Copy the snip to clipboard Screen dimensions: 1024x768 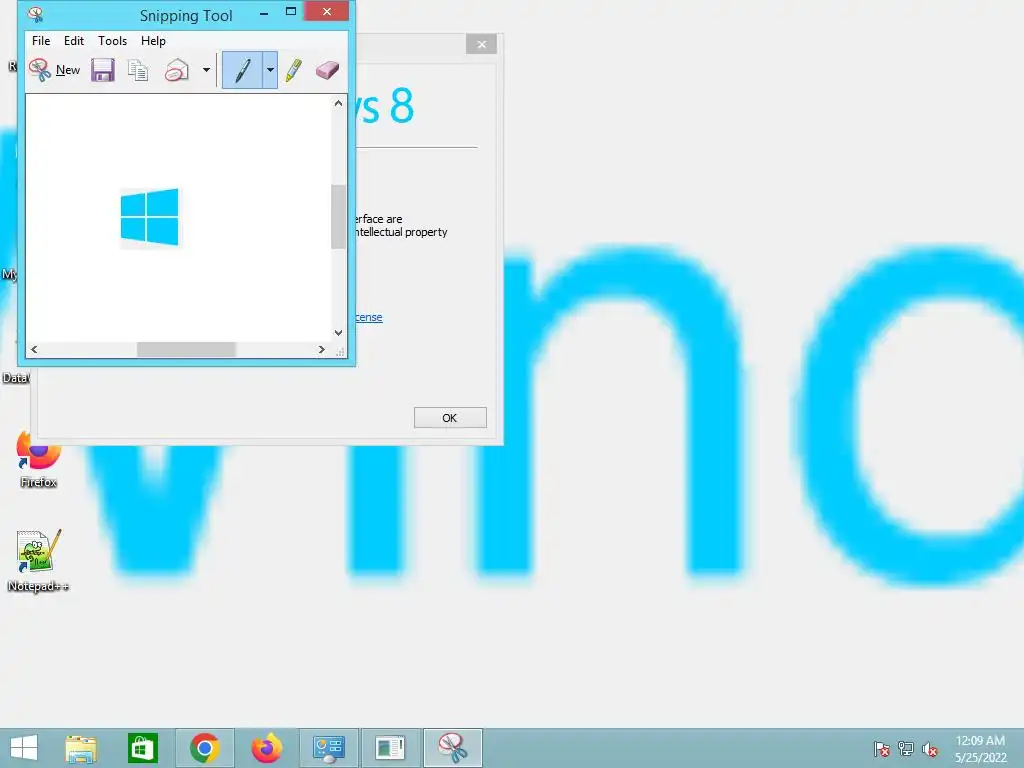point(138,70)
